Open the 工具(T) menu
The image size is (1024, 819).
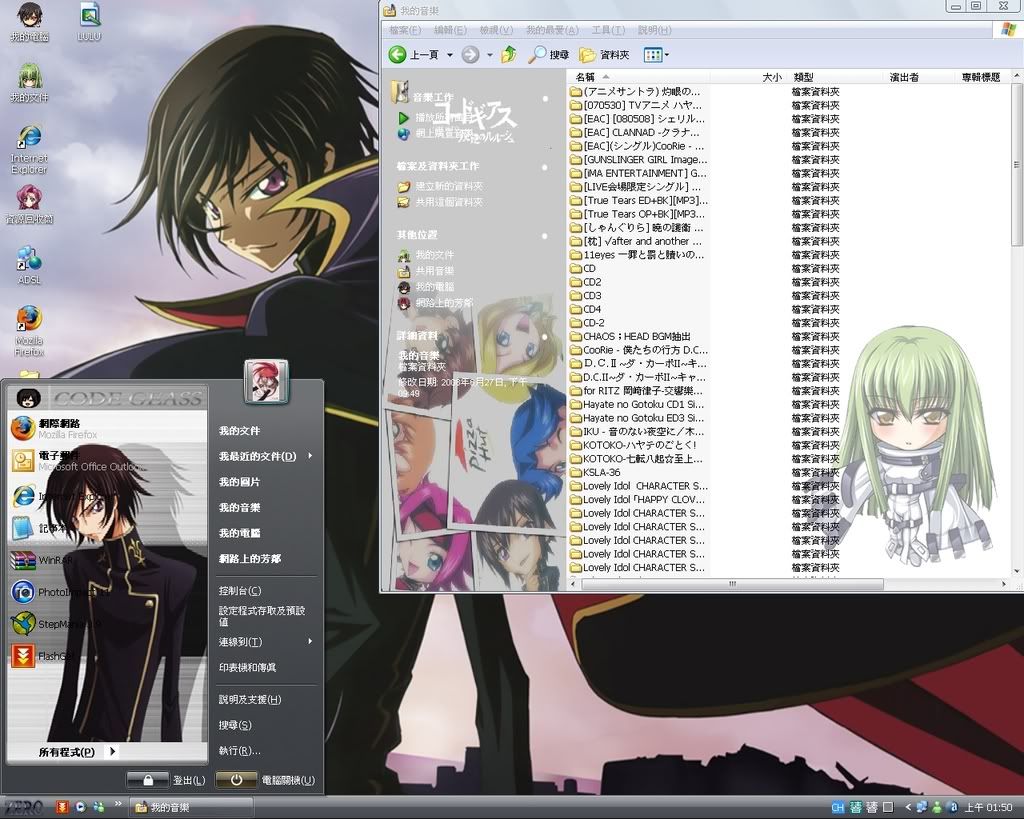[608, 30]
